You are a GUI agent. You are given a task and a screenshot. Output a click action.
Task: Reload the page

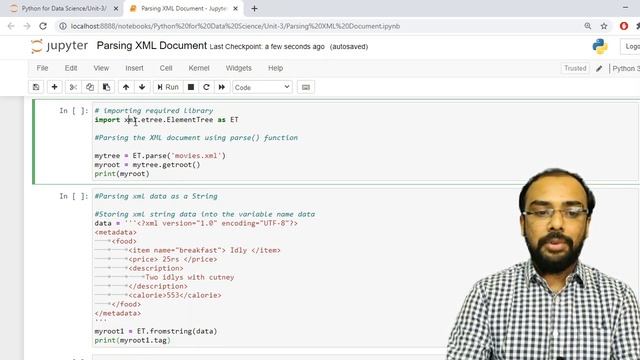pyautogui.click(x=43, y=26)
